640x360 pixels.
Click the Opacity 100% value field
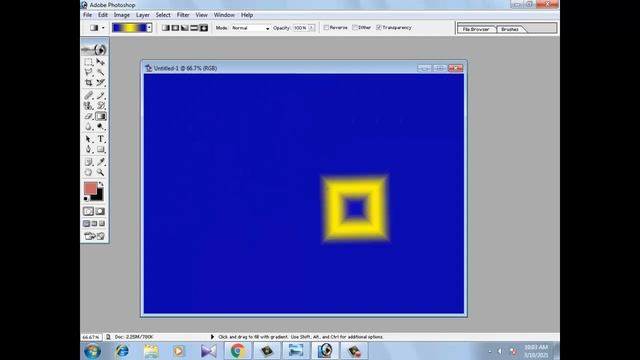click(x=301, y=28)
